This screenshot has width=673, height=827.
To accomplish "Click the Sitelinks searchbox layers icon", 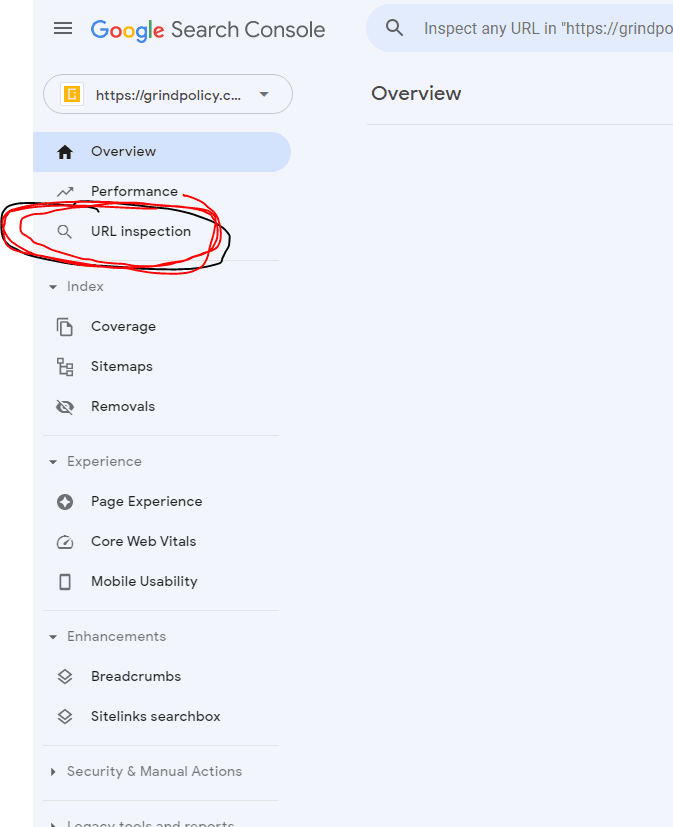I will click(x=65, y=717).
